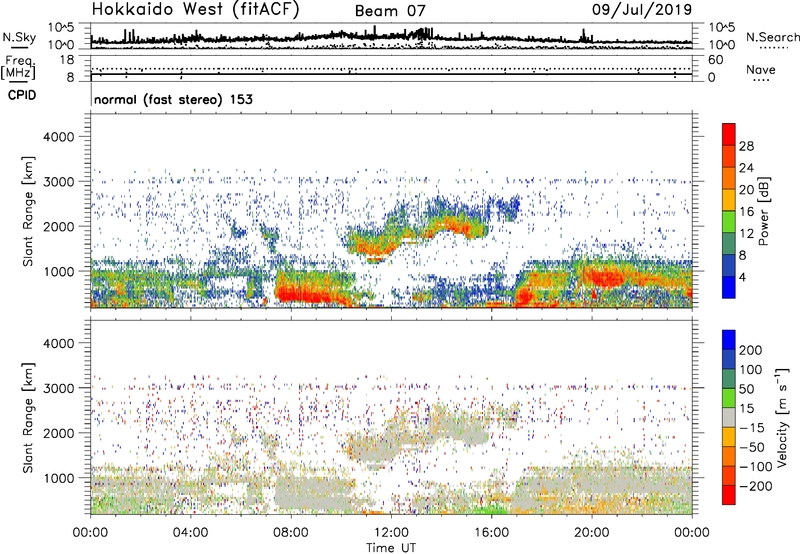Click the gray swatch of the Velocity colorbar
Screen dimensions: 800x554
click(x=729, y=418)
